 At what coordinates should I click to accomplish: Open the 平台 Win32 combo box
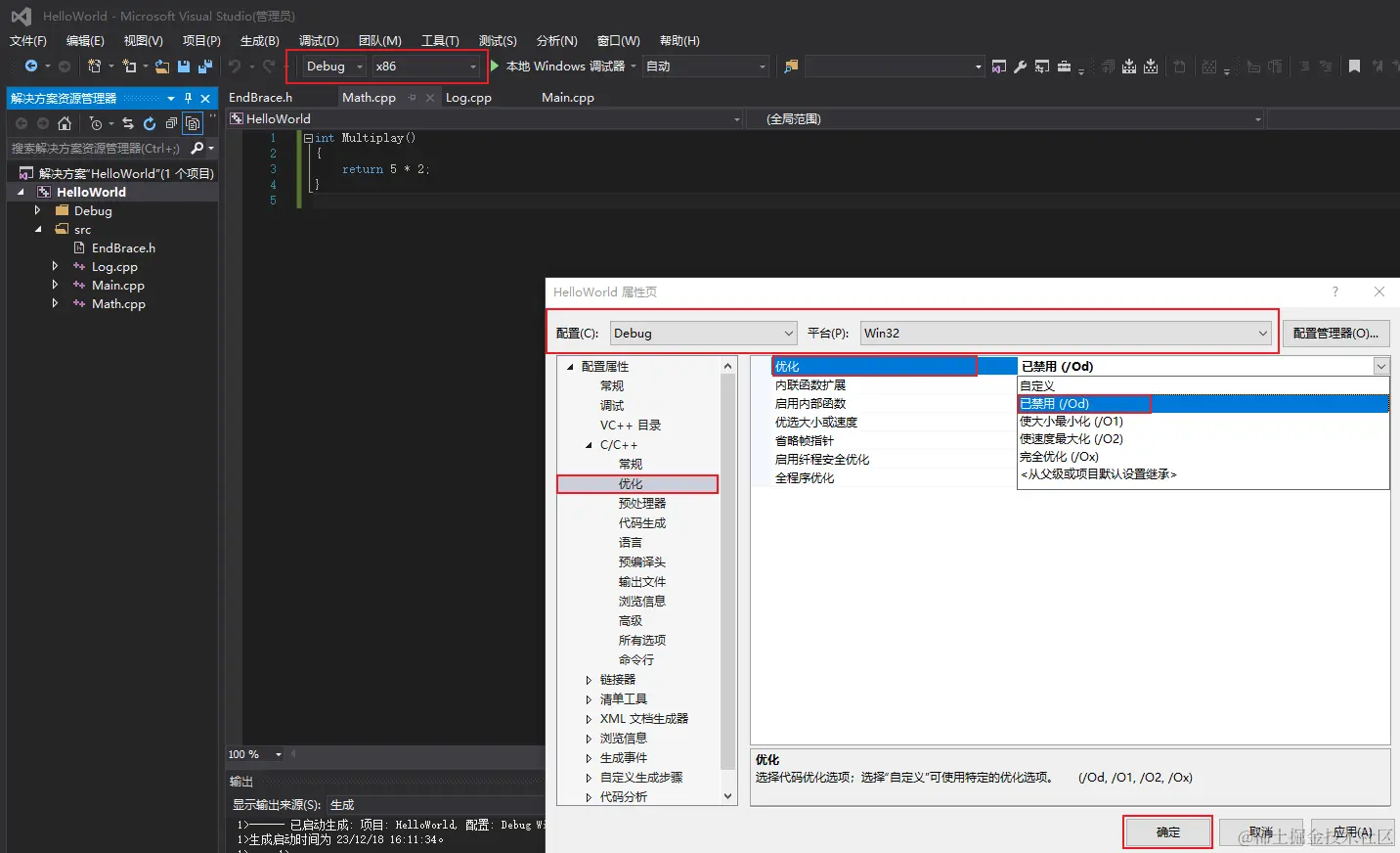[x=1066, y=333]
